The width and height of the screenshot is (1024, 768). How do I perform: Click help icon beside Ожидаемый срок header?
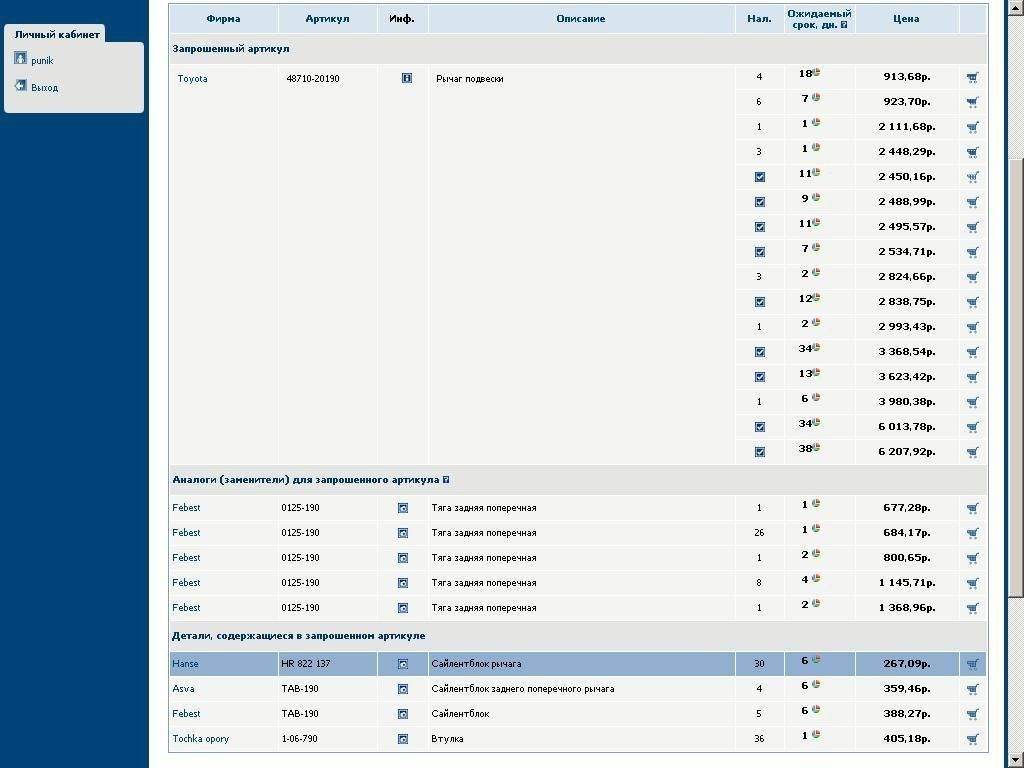tap(844, 25)
